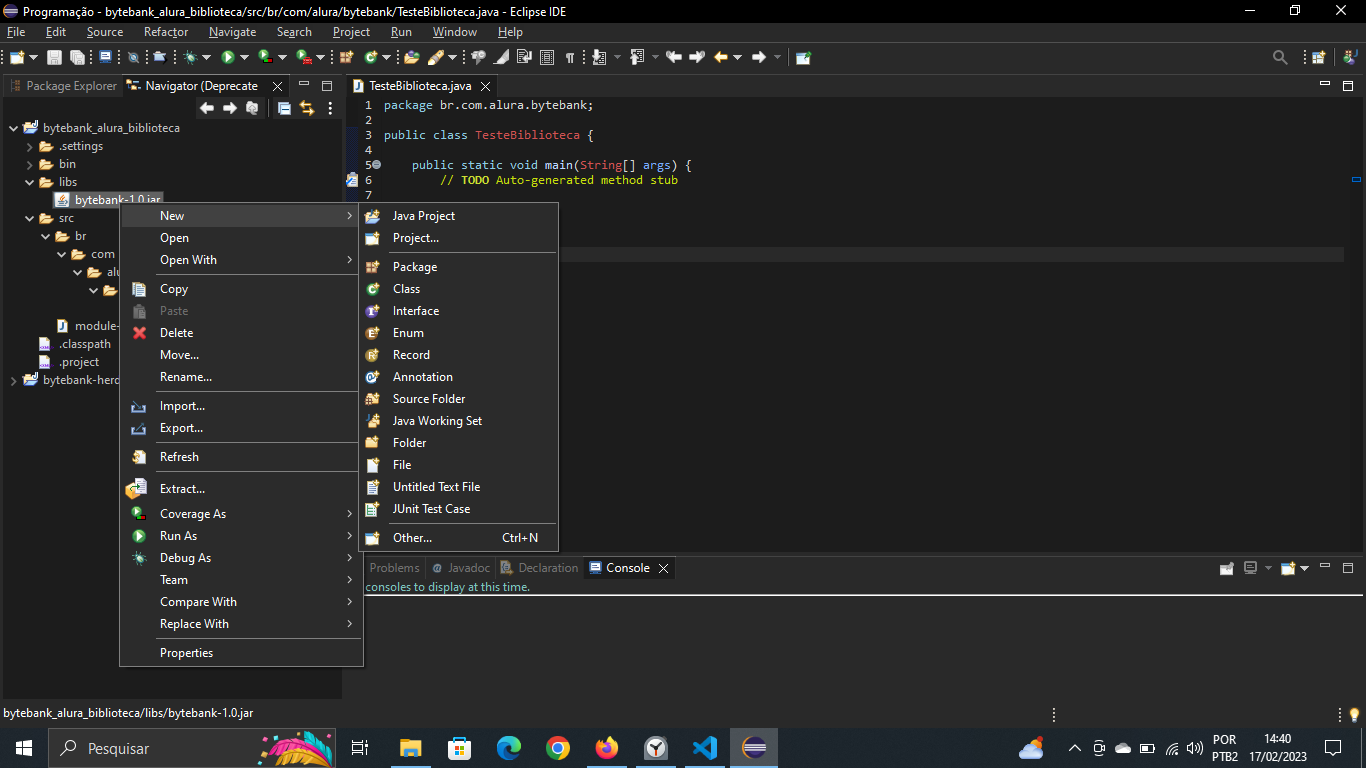Click the green Run toolbar button
This screenshot has width=1366, height=768.
click(x=228, y=57)
